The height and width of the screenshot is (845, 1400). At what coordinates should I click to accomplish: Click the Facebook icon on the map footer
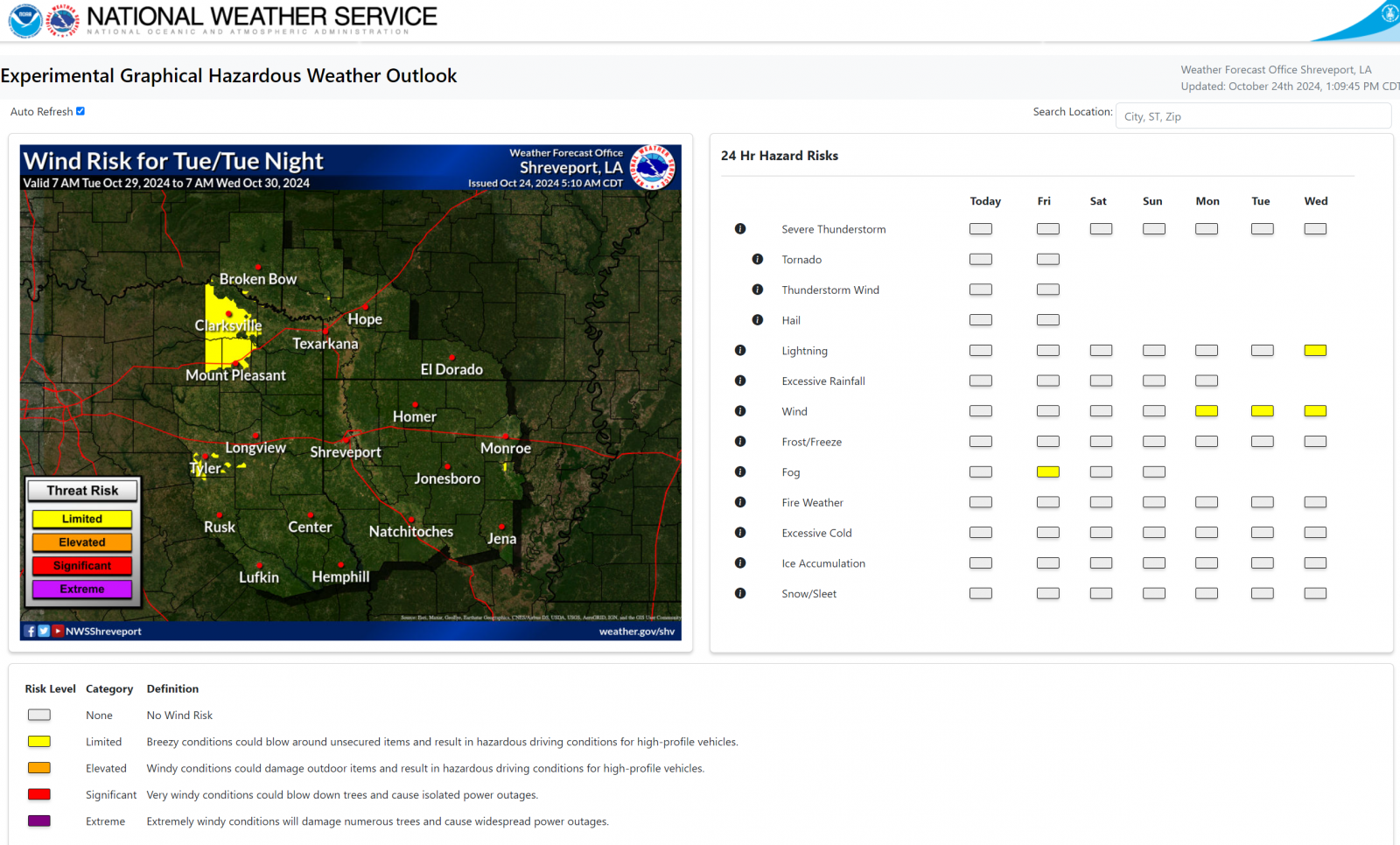point(31,631)
